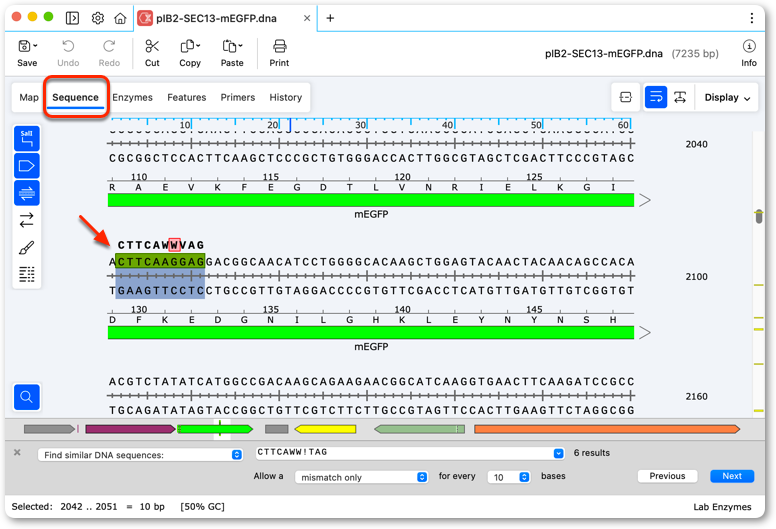Click the purple feature in minimap
The image size is (776, 529).
click(130, 429)
